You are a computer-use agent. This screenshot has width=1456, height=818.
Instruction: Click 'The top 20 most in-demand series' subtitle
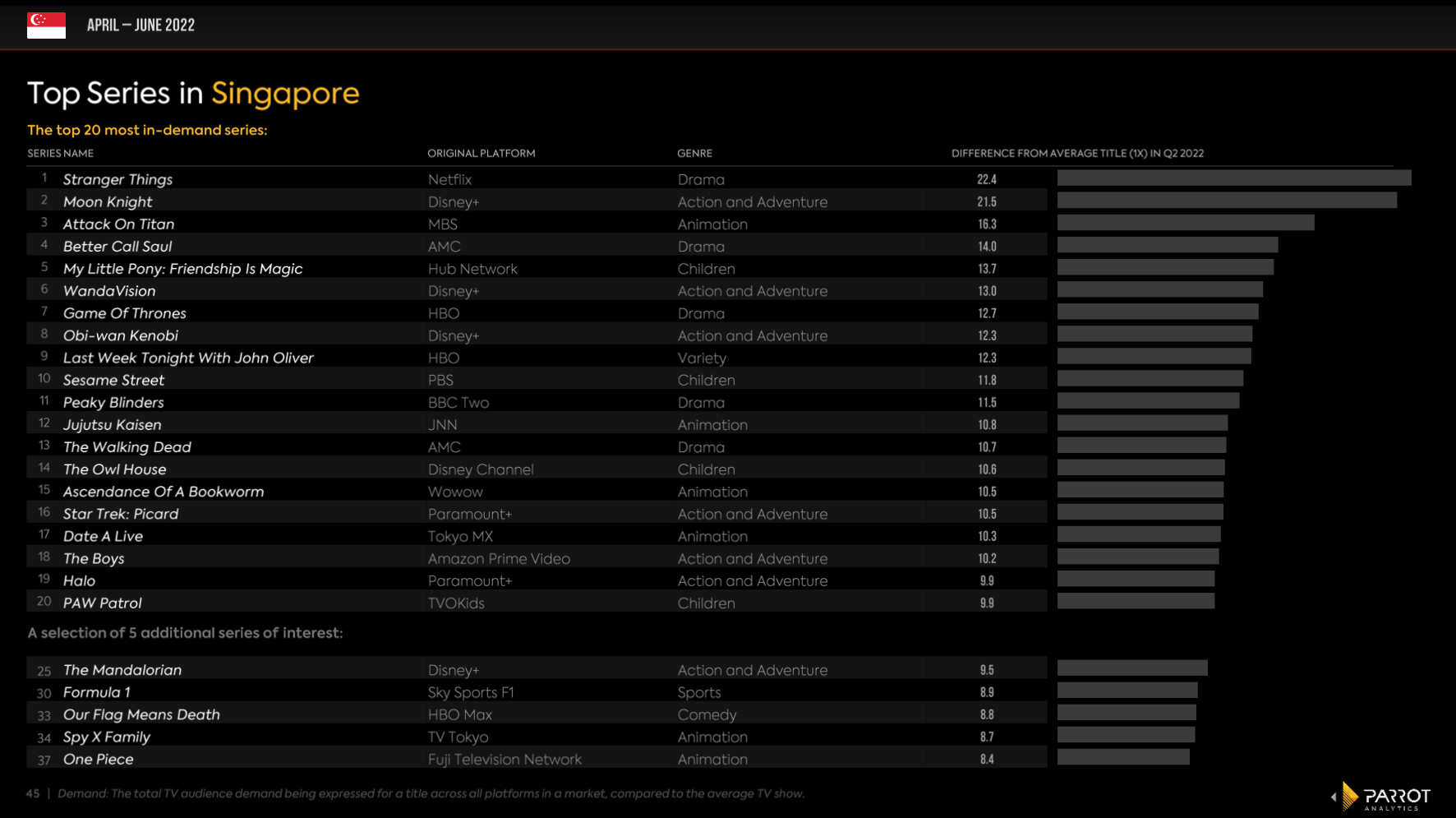pyautogui.click(x=147, y=130)
